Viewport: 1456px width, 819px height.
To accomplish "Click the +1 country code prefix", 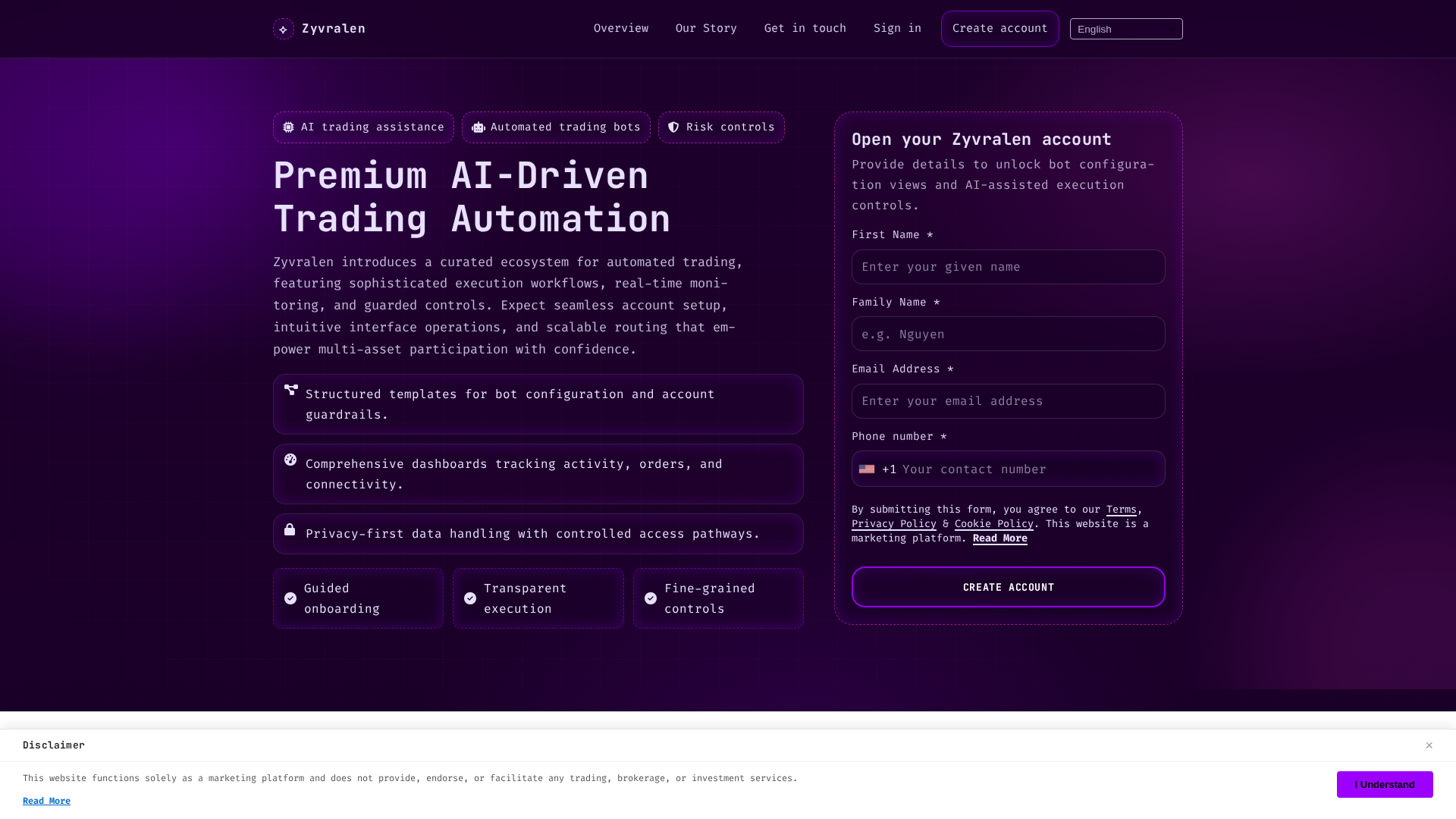I will coord(890,469).
